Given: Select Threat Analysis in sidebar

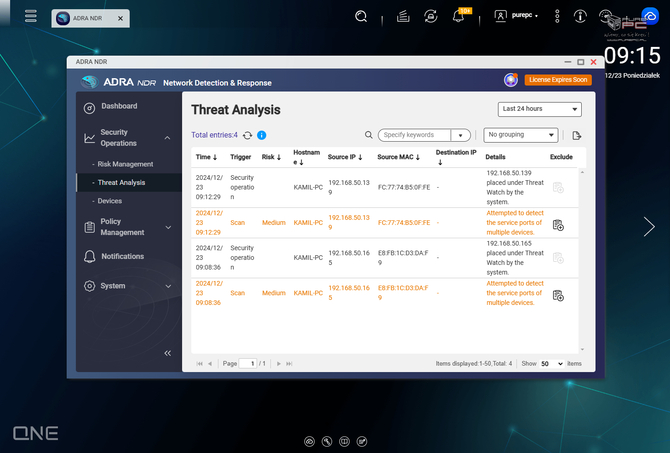Looking at the screenshot, I should 121,182.
